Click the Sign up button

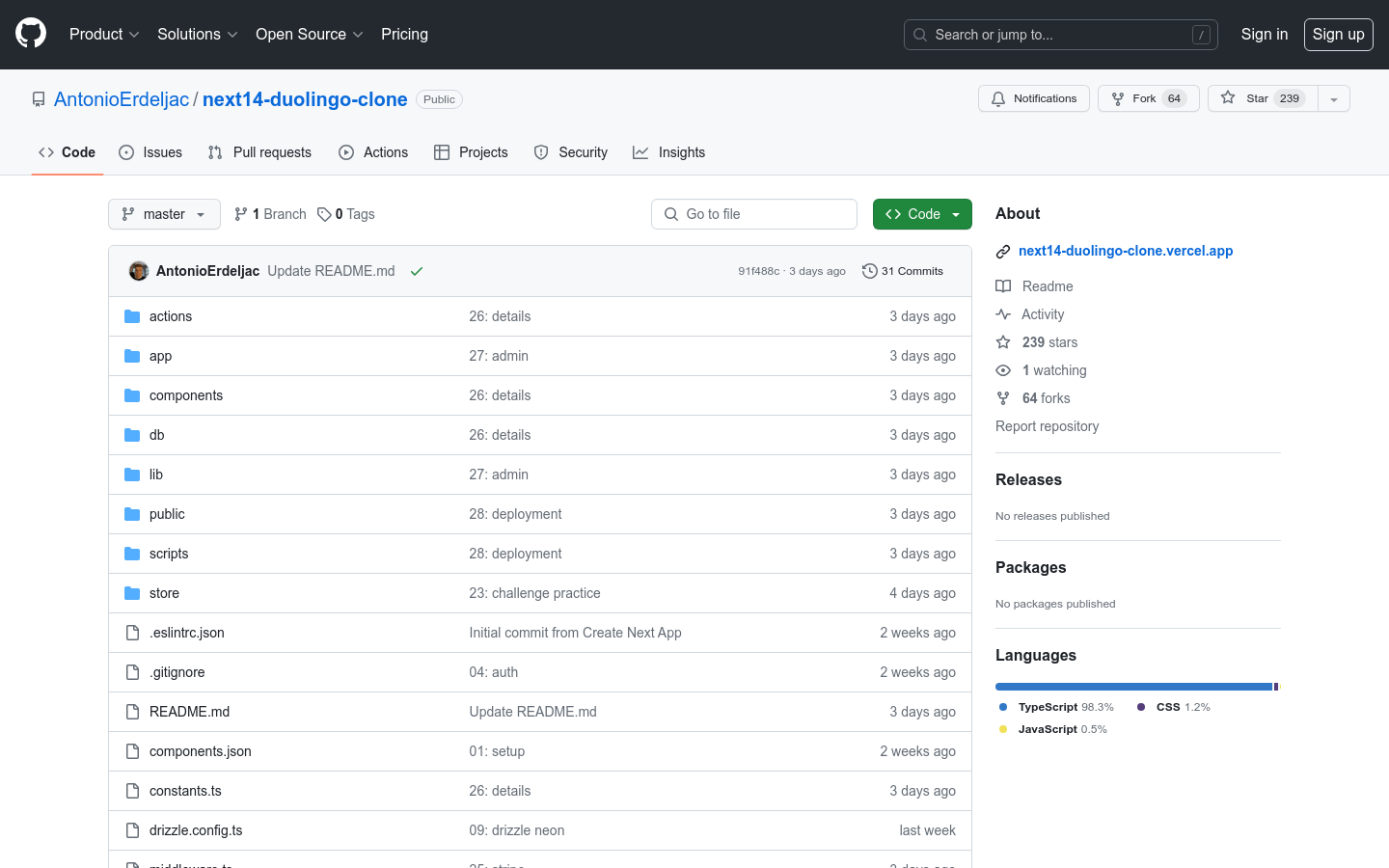(1339, 34)
